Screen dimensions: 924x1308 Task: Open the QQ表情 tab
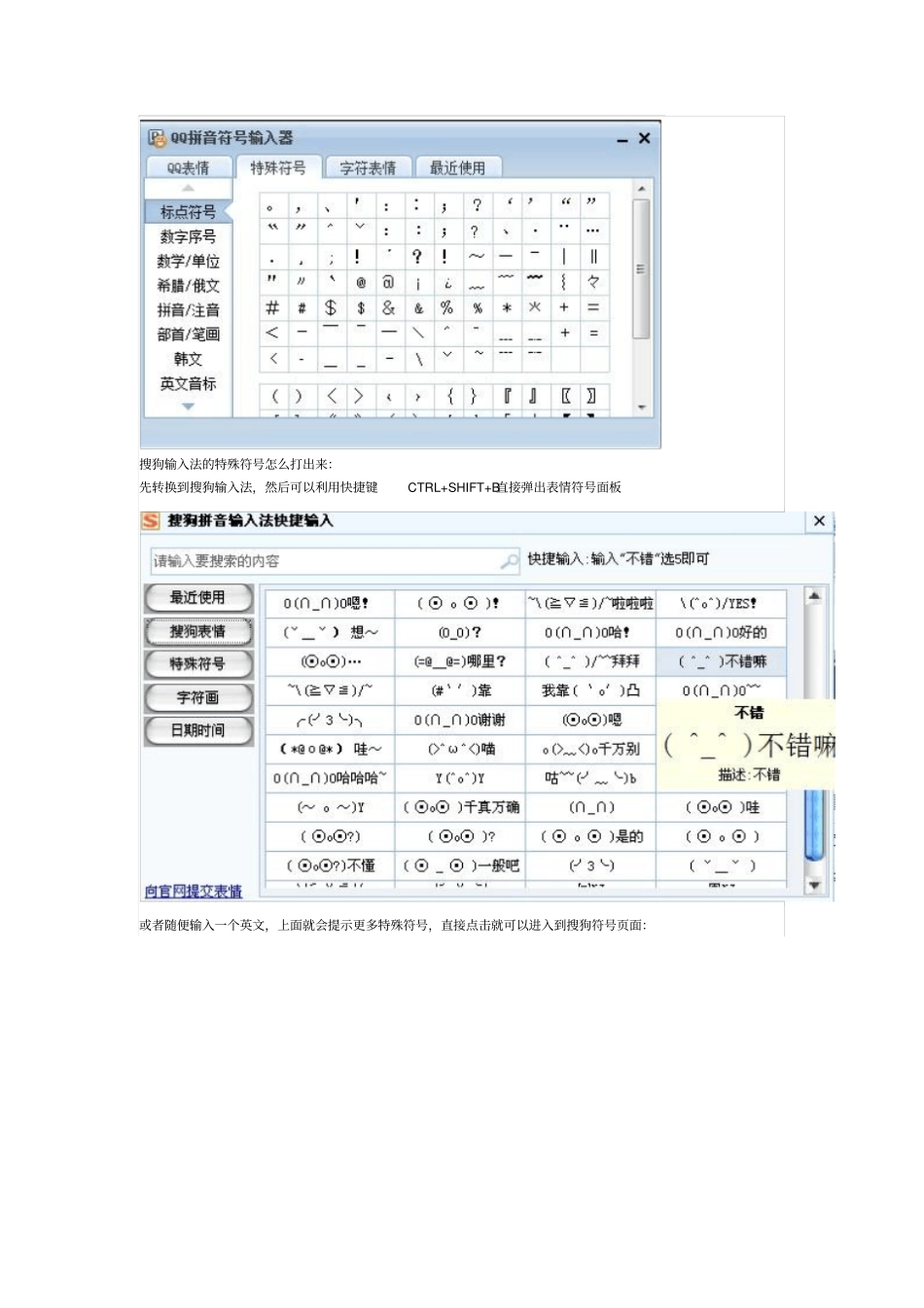pos(188,167)
